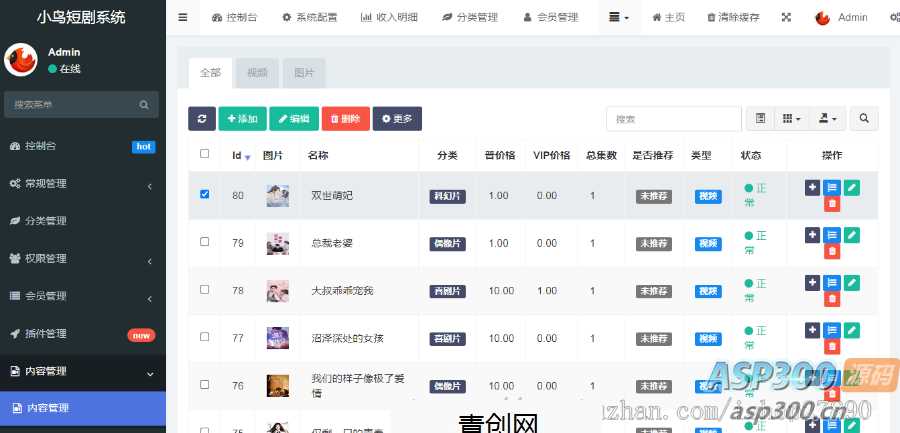This screenshot has width=900, height=433.
Task: Open the Admin user menu
Action: (x=841, y=17)
